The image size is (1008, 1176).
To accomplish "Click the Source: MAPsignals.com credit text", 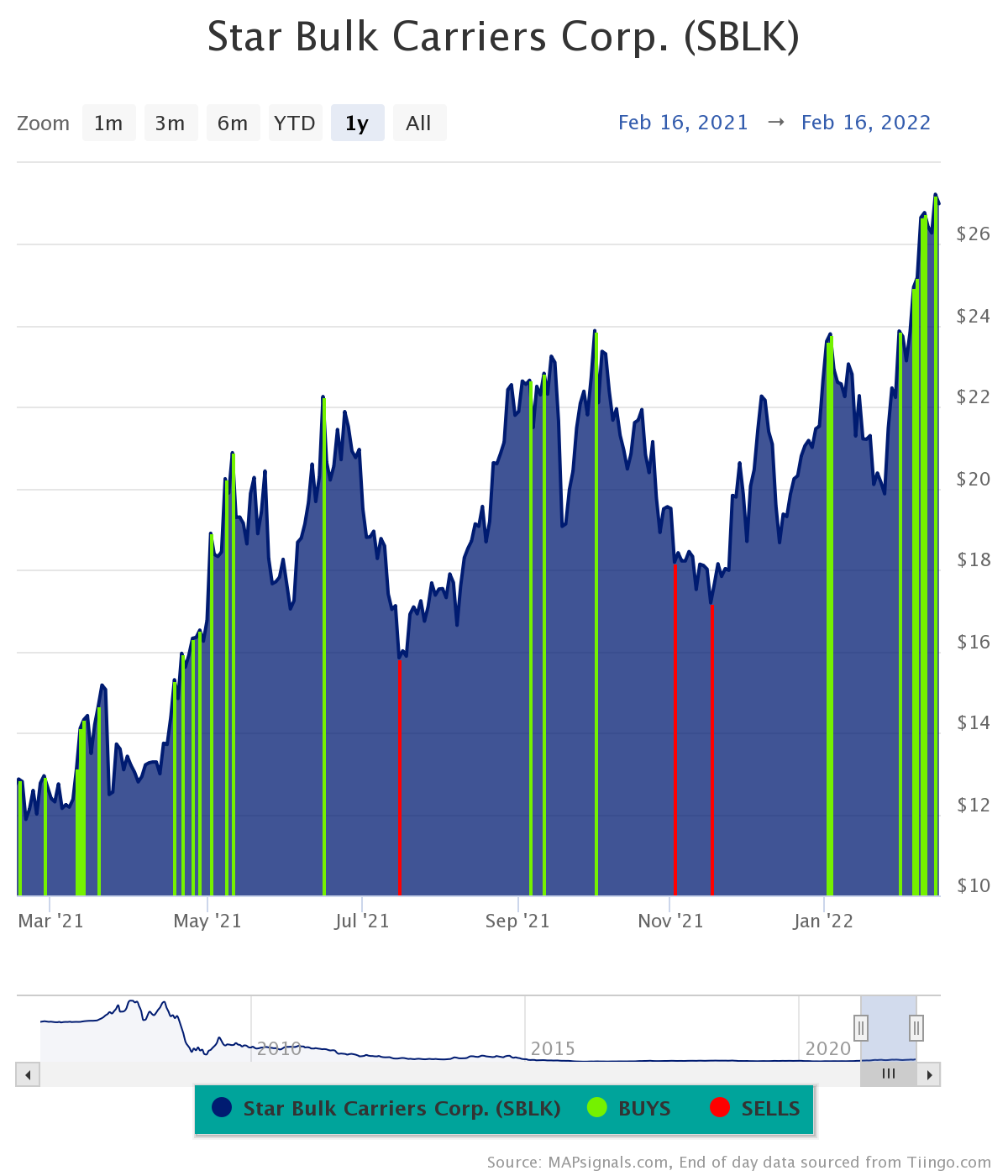I will (738, 1163).
